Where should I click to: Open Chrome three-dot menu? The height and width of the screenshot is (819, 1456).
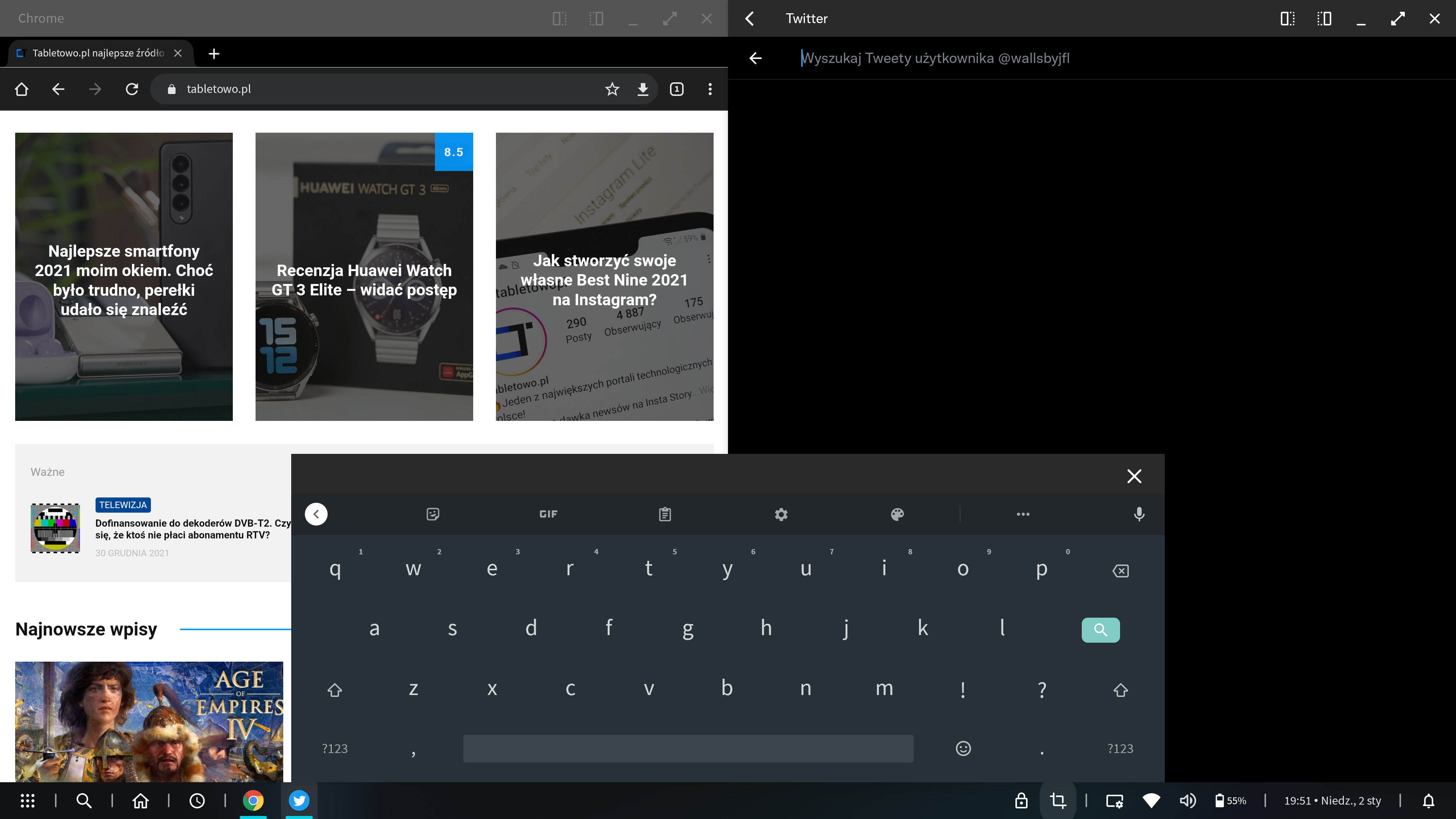710,89
